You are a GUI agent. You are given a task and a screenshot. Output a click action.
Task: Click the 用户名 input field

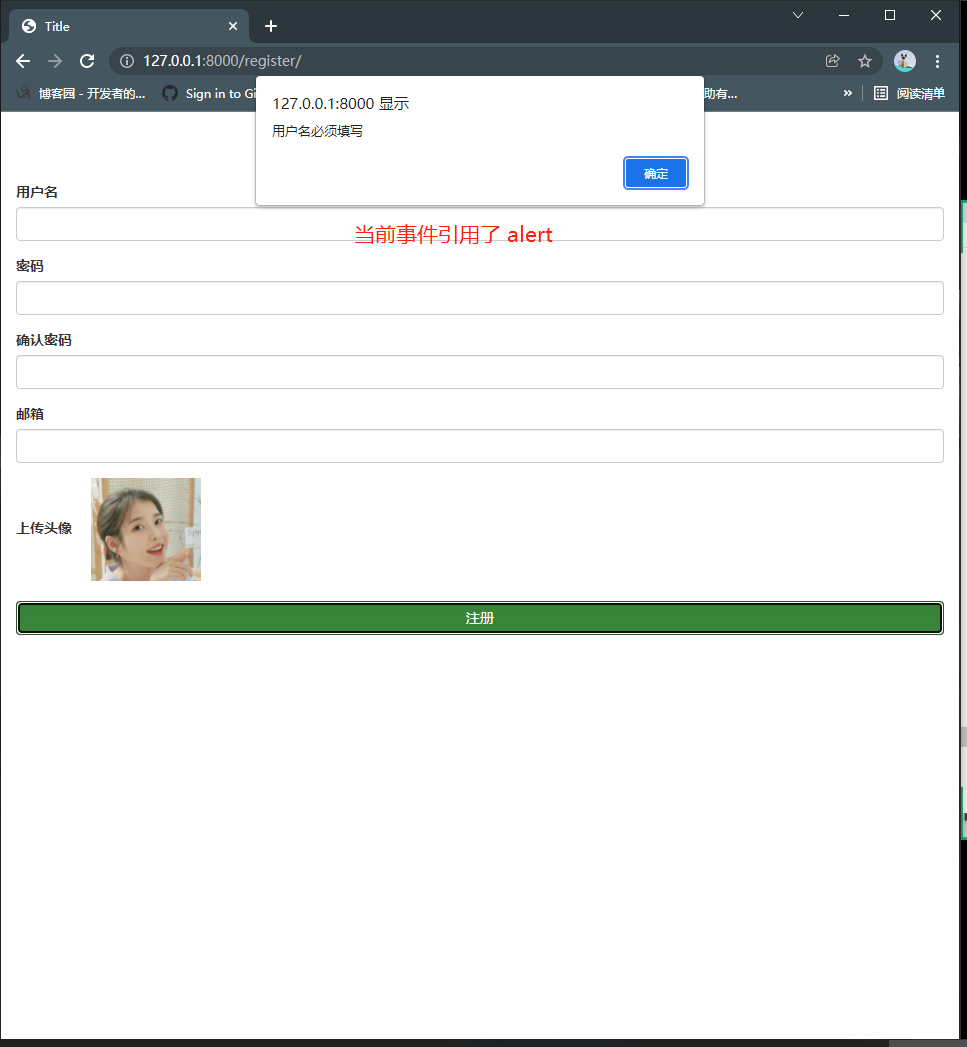[x=479, y=224]
